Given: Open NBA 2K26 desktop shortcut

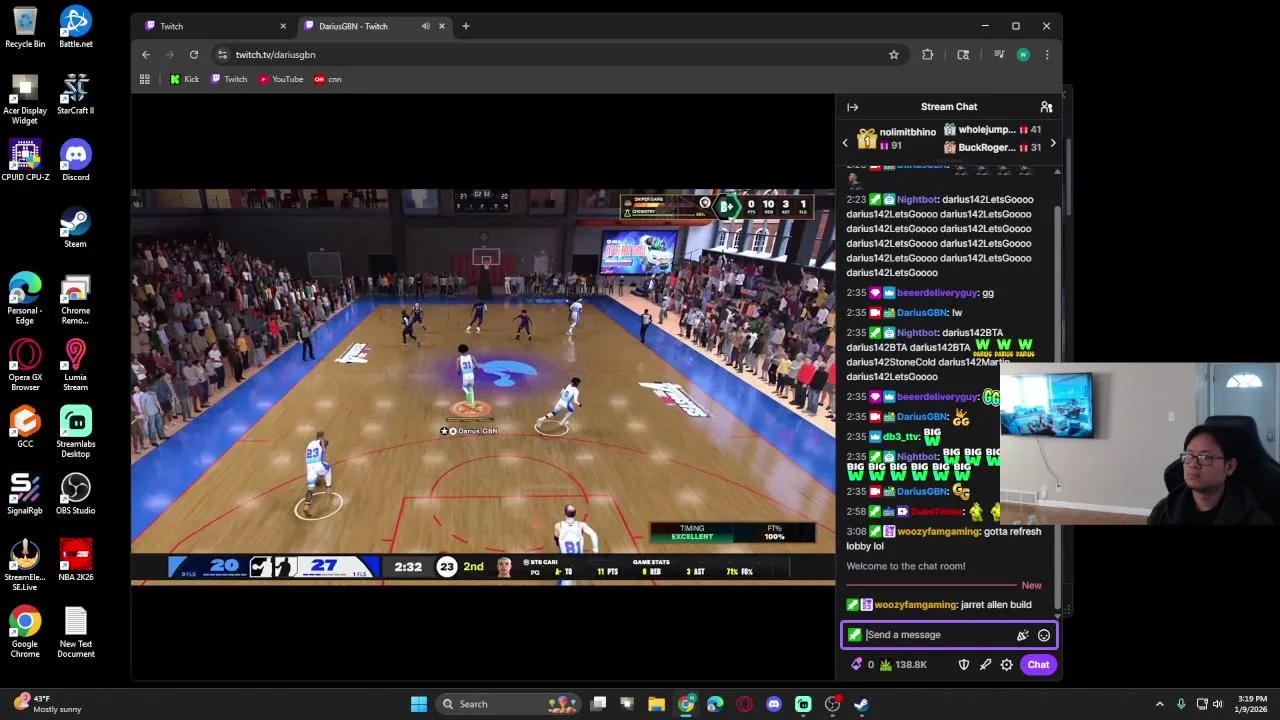Looking at the screenshot, I should [75, 561].
